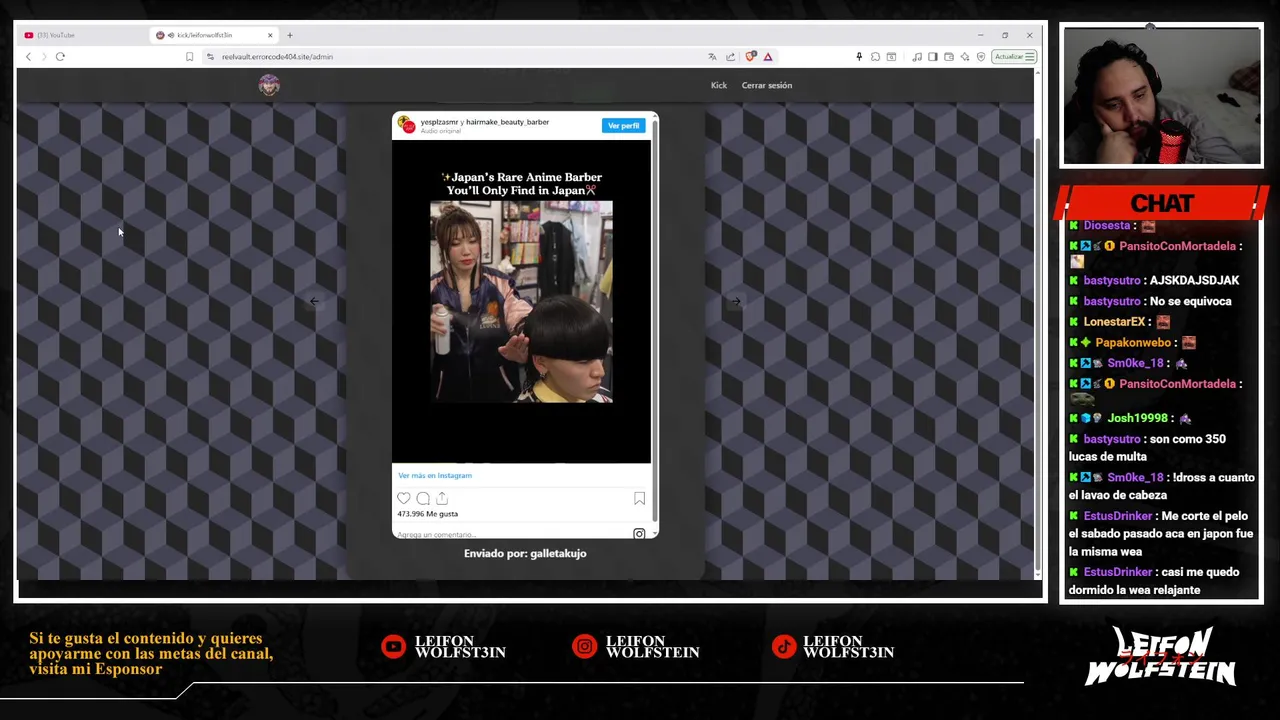Click the Ver perfil button

pos(623,126)
